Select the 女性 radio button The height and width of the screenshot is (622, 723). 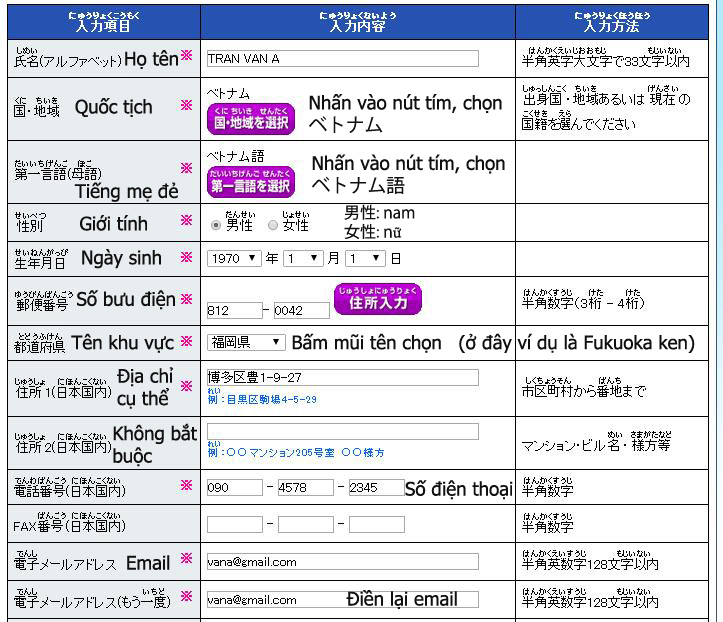(x=273, y=225)
